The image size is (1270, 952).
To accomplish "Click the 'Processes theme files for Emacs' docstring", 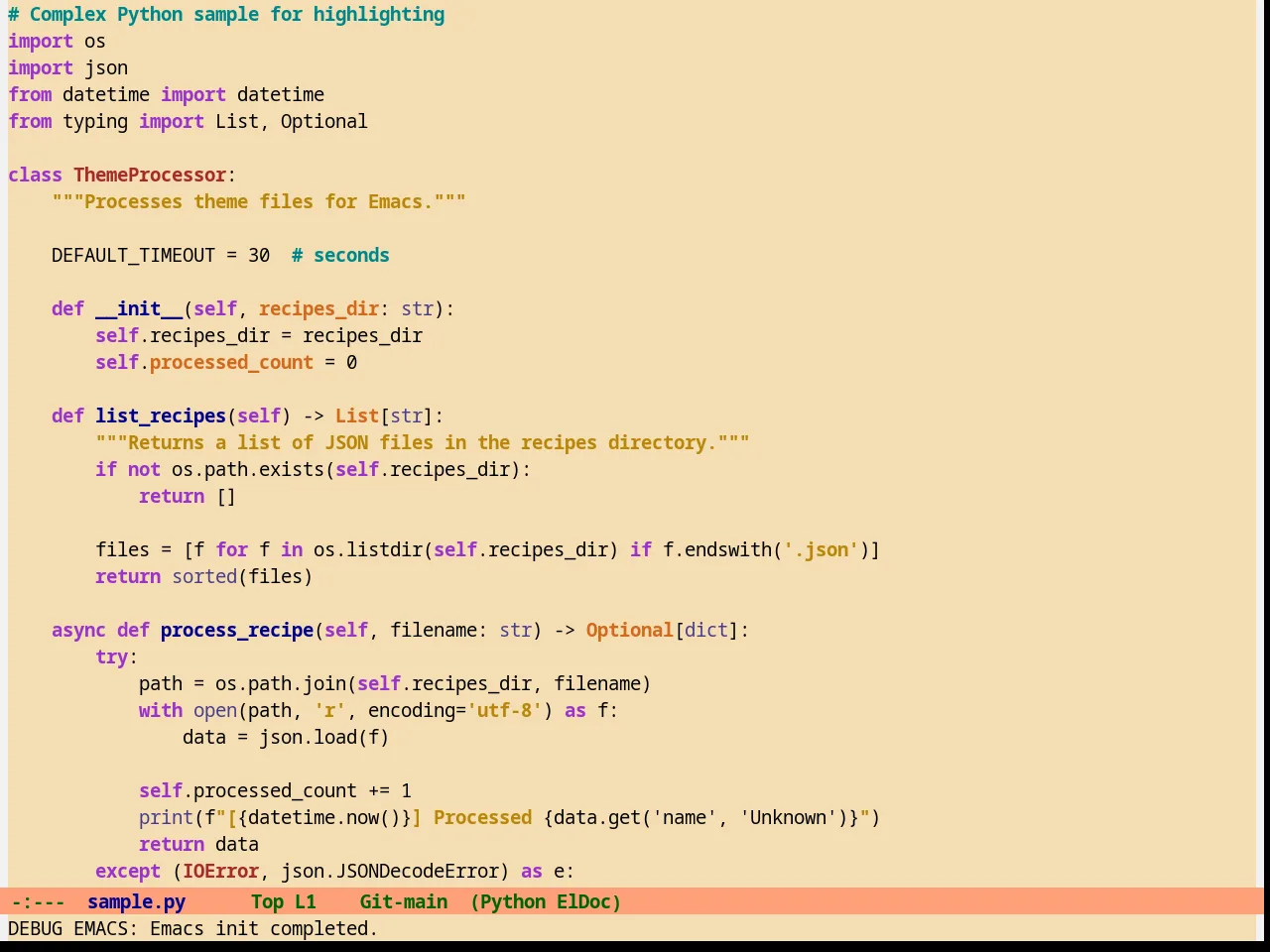I will point(259,201).
